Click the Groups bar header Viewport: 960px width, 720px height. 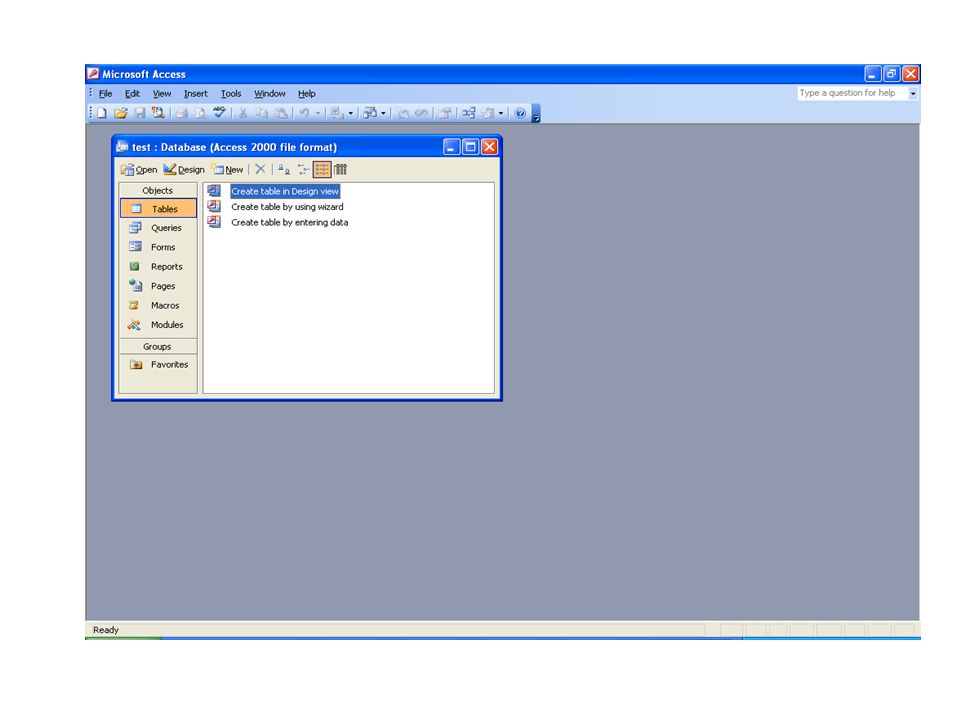pyautogui.click(x=158, y=347)
